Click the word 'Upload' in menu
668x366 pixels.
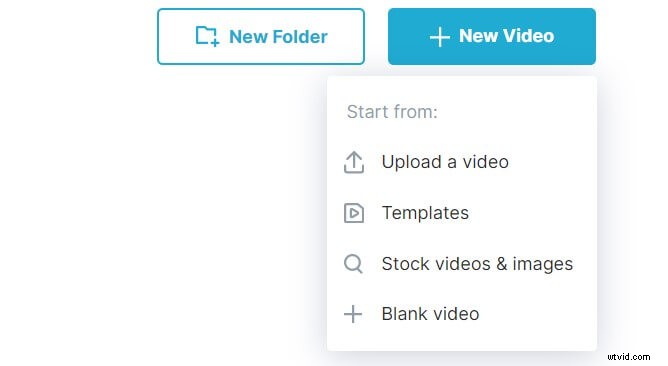point(412,163)
